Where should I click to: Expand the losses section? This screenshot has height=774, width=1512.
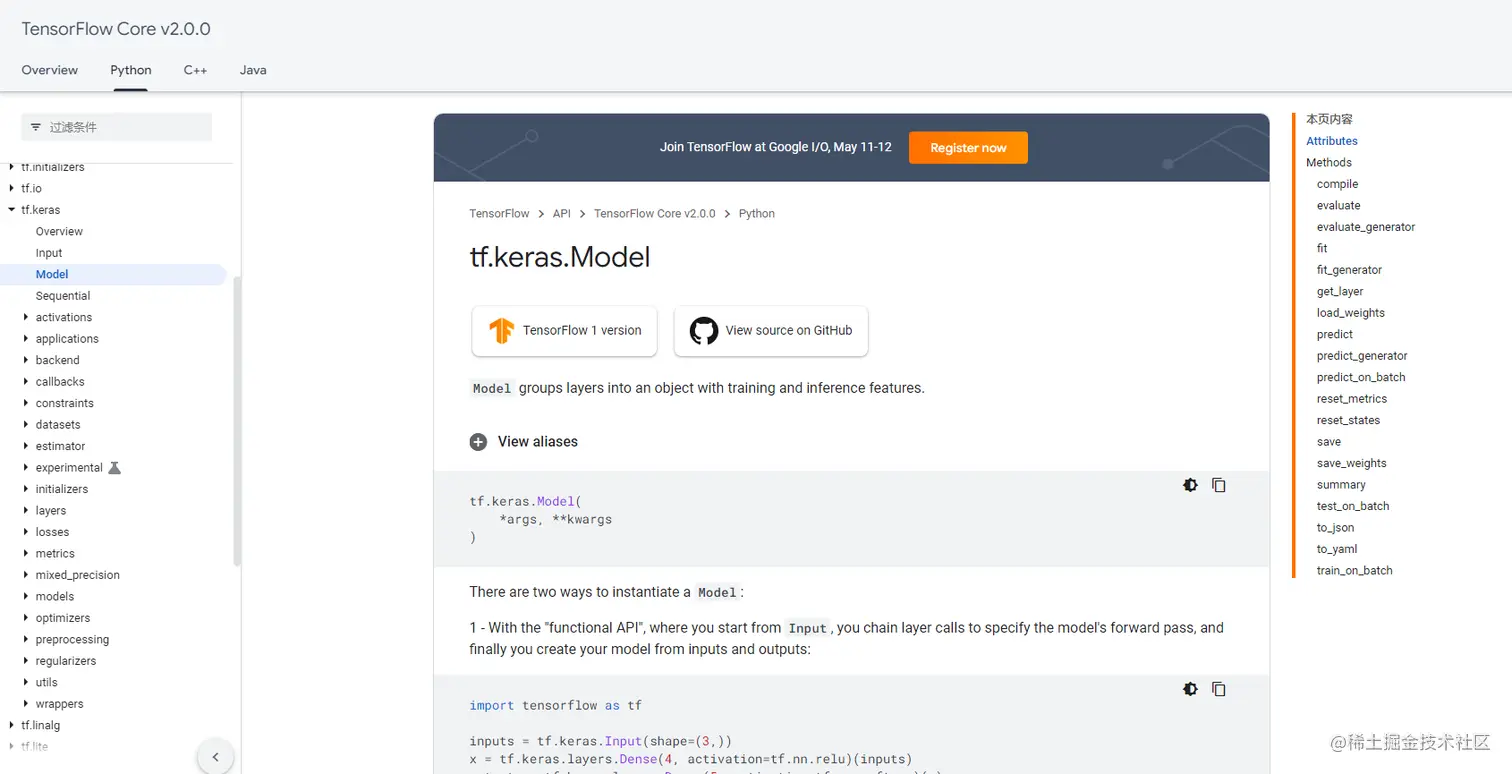click(26, 533)
